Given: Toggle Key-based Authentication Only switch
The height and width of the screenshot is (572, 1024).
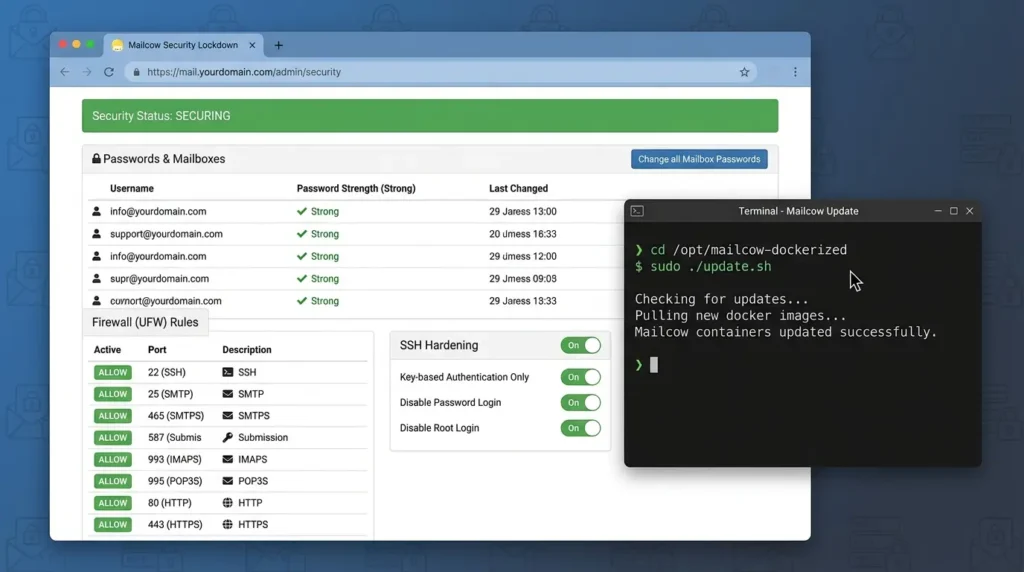Looking at the screenshot, I should point(581,377).
